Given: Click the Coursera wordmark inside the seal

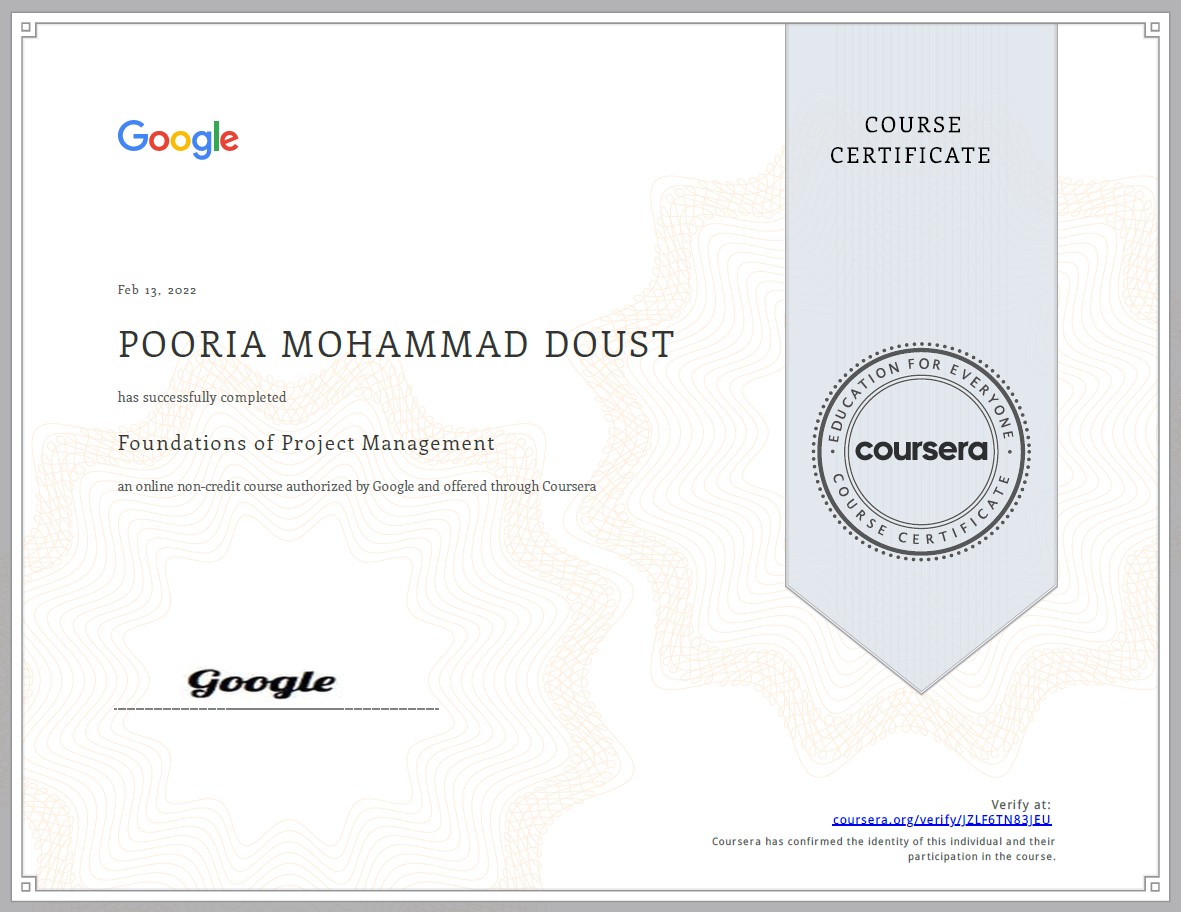Looking at the screenshot, I should pyautogui.click(x=920, y=450).
